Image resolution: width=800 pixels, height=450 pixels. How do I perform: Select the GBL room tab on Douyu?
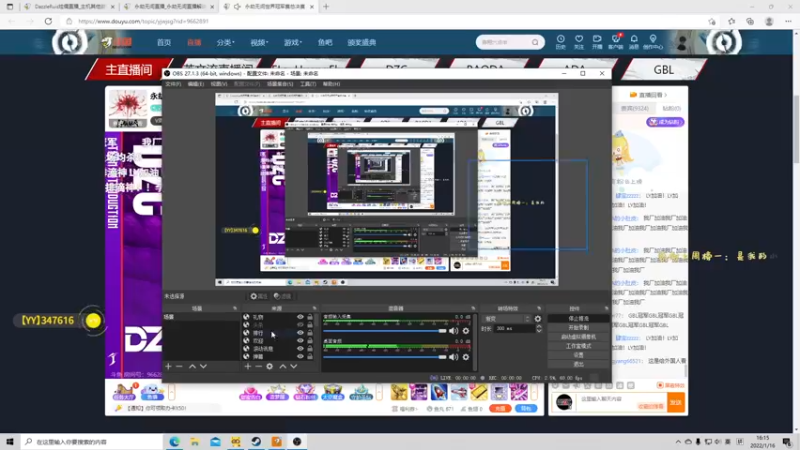click(x=663, y=70)
